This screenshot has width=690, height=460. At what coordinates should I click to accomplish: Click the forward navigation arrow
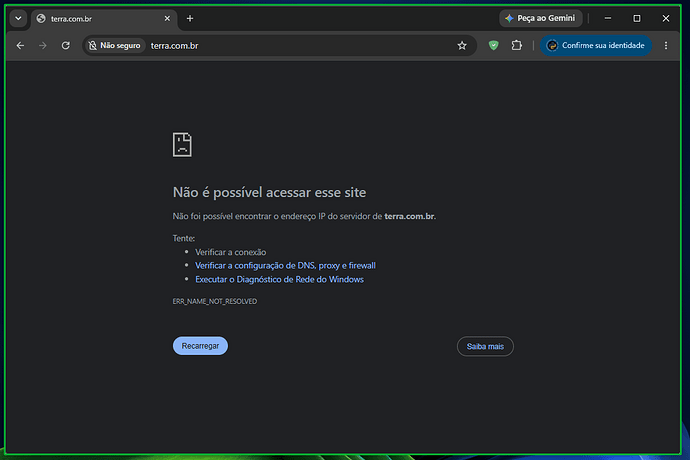[x=43, y=45]
